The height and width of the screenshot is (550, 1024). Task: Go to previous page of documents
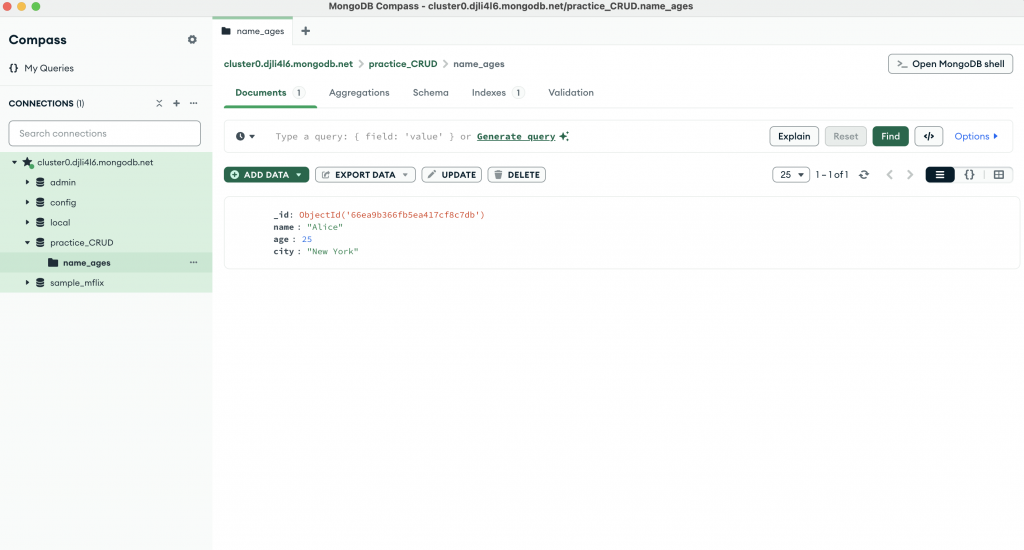click(x=889, y=174)
